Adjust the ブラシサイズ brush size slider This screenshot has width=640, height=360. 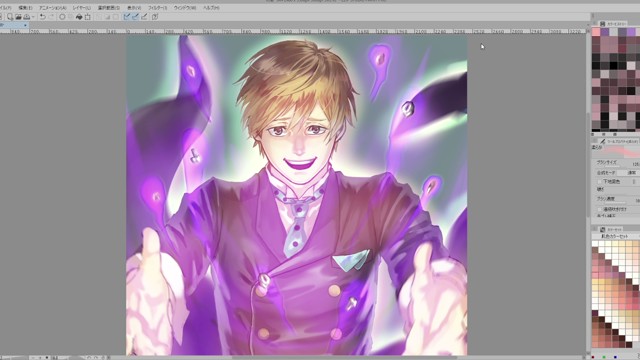(x=612, y=167)
